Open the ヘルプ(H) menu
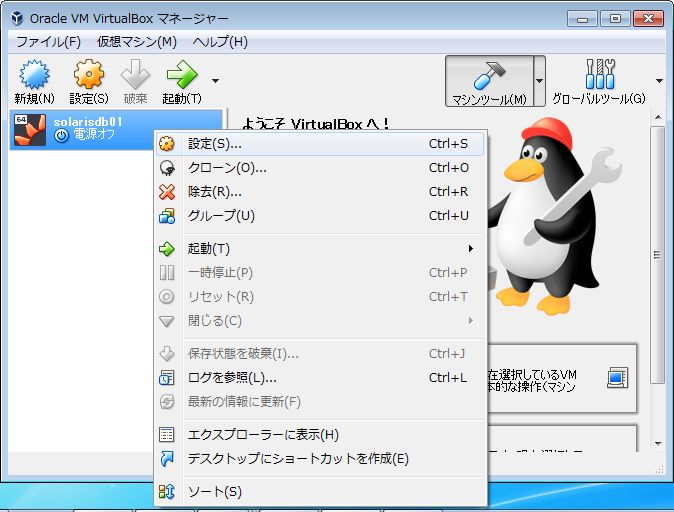 click(x=220, y=42)
